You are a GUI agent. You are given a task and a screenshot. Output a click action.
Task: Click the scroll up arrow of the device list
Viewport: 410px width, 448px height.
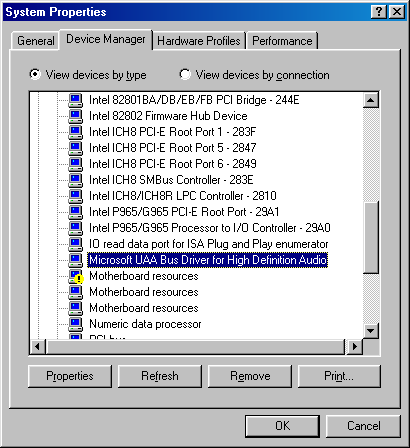coord(371,100)
